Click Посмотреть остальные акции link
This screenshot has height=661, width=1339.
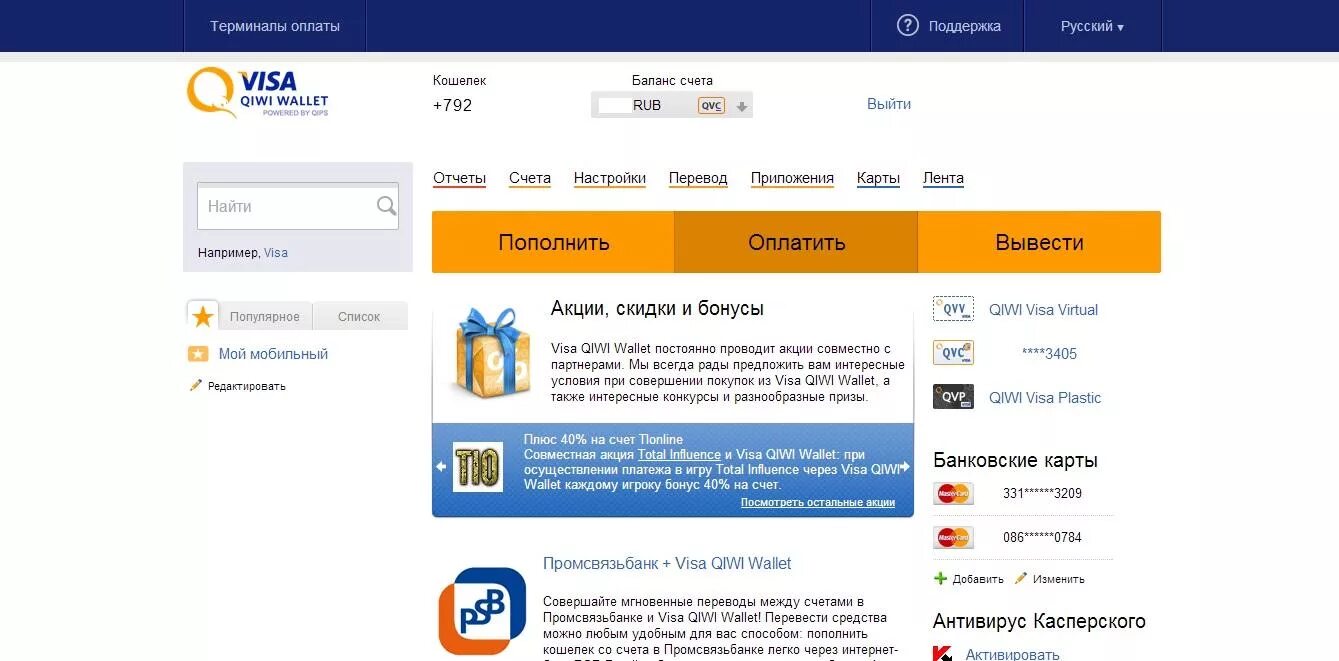click(818, 502)
